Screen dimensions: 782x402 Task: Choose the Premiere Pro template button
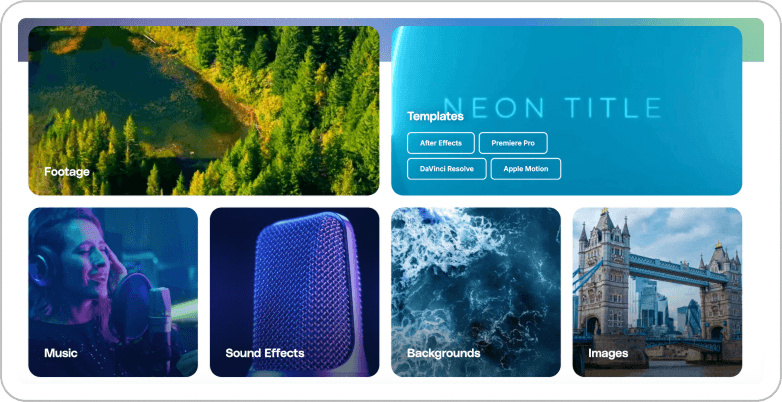(x=513, y=143)
